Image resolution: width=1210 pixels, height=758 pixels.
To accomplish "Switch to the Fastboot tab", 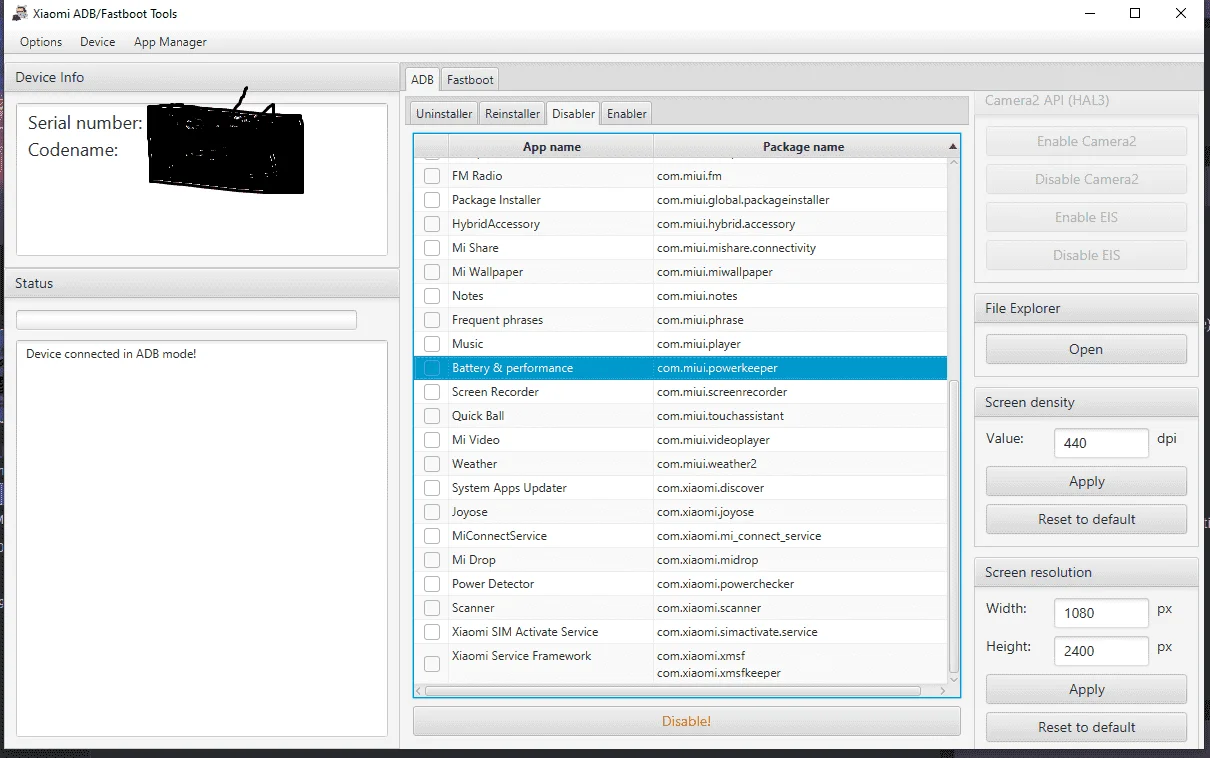I will coord(470,80).
